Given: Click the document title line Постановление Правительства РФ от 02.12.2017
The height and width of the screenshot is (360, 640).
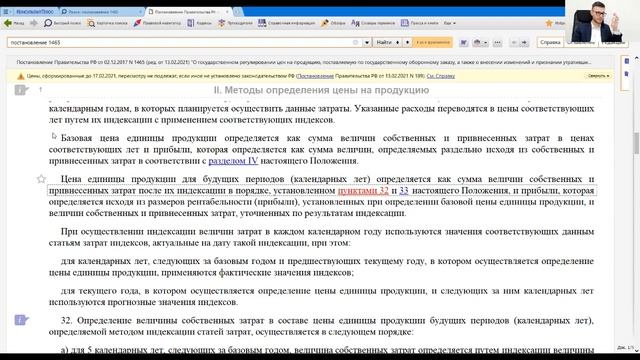Looking at the screenshot, I should pyautogui.click(x=304, y=62).
